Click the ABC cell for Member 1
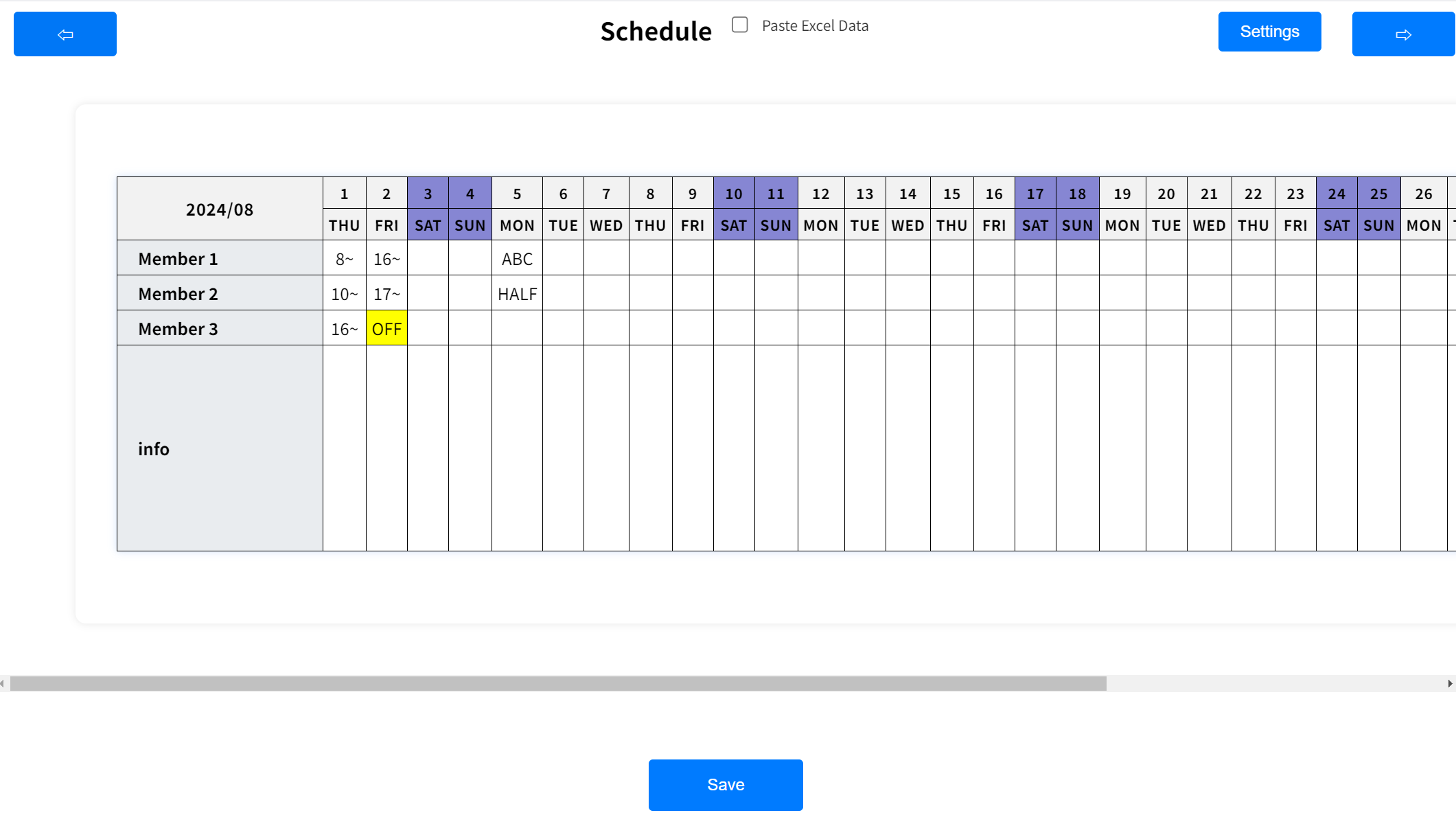Screen dimensions: 1456x824 tap(517, 259)
